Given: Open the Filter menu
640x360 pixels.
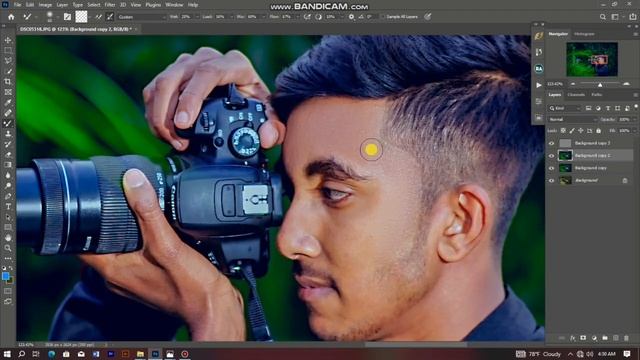Looking at the screenshot, I should (x=110, y=5).
